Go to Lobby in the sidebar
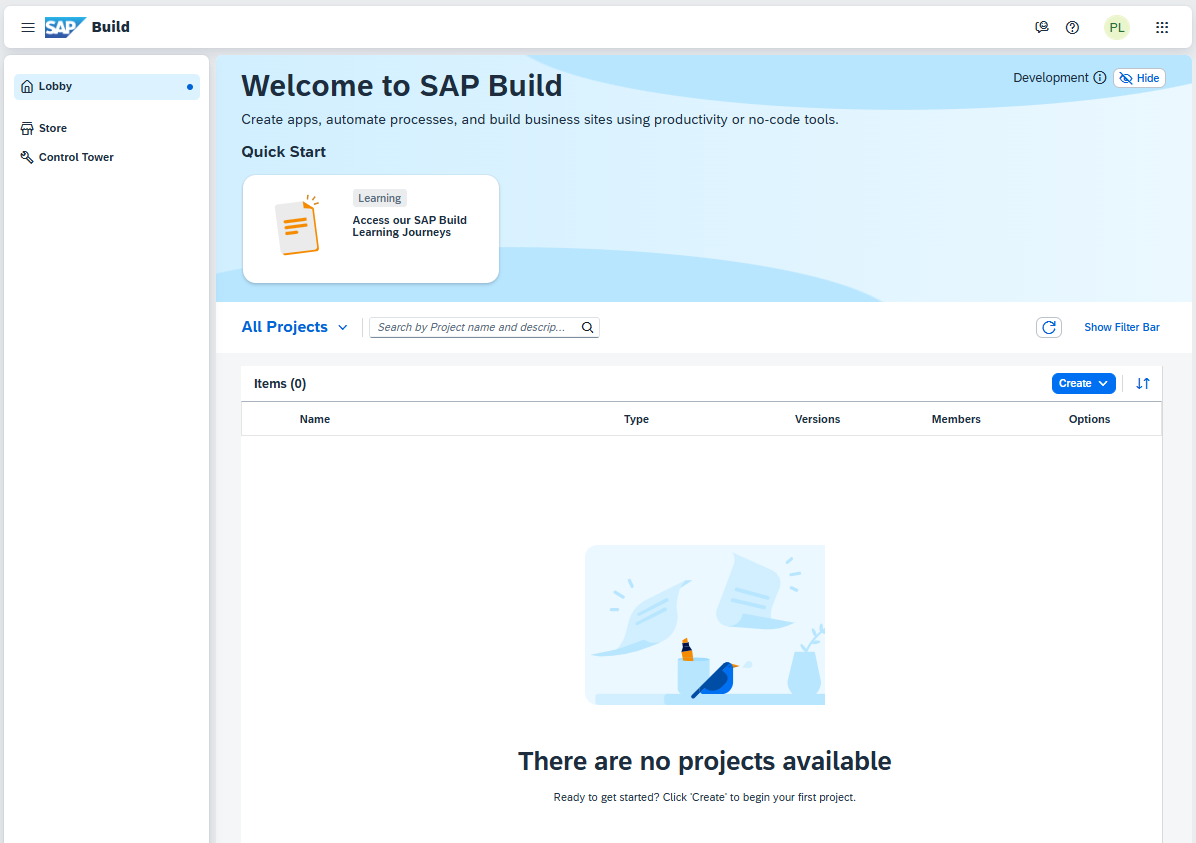This screenshot has width=1196, height=843. point(107,87)
